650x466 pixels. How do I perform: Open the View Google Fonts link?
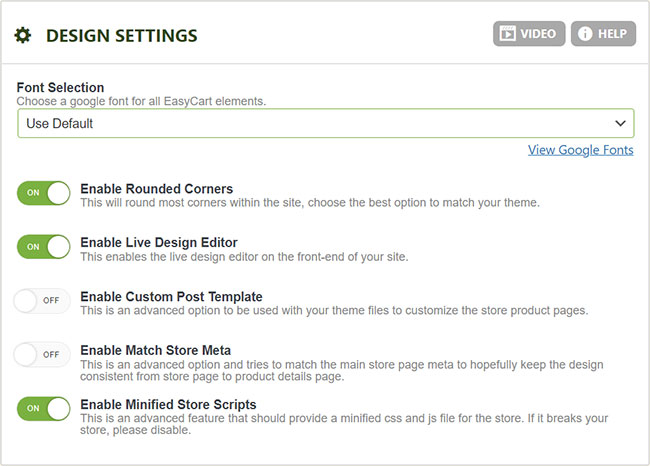(x=580, y=150)
